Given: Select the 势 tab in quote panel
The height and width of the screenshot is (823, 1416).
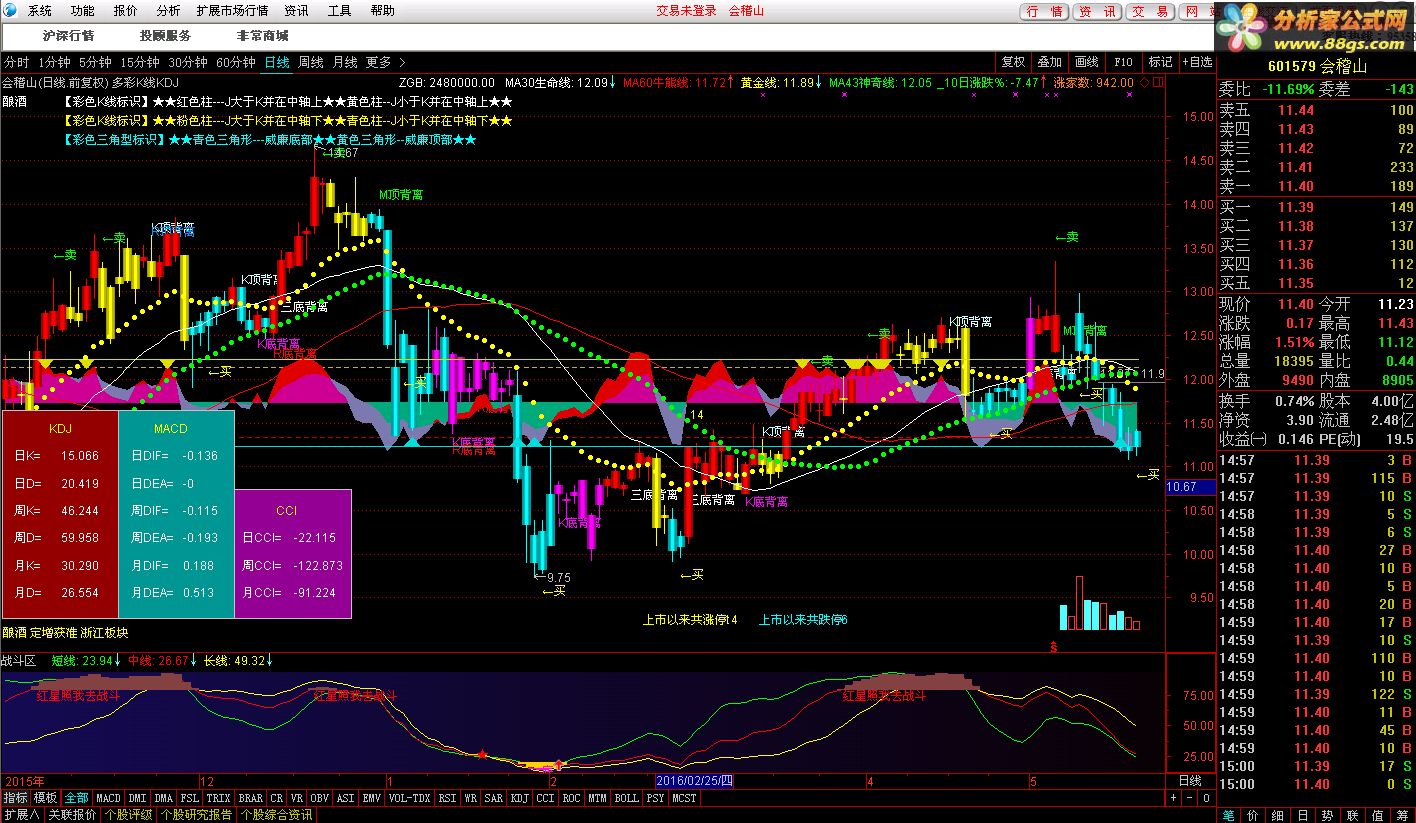Looking at the screenshot, I should click(1328, 815).
